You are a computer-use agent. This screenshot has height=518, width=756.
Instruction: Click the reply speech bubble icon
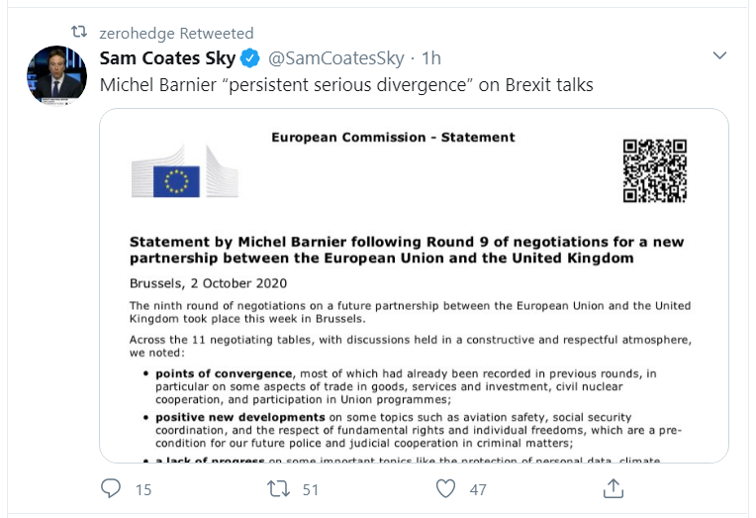[x=112, y=489]
